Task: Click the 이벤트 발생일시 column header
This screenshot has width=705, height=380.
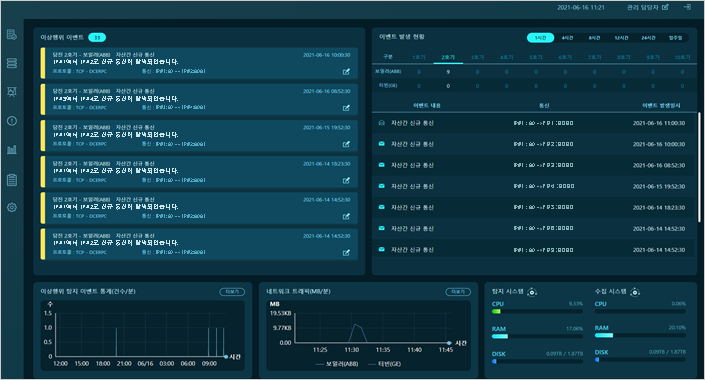Action: (661, 105)
